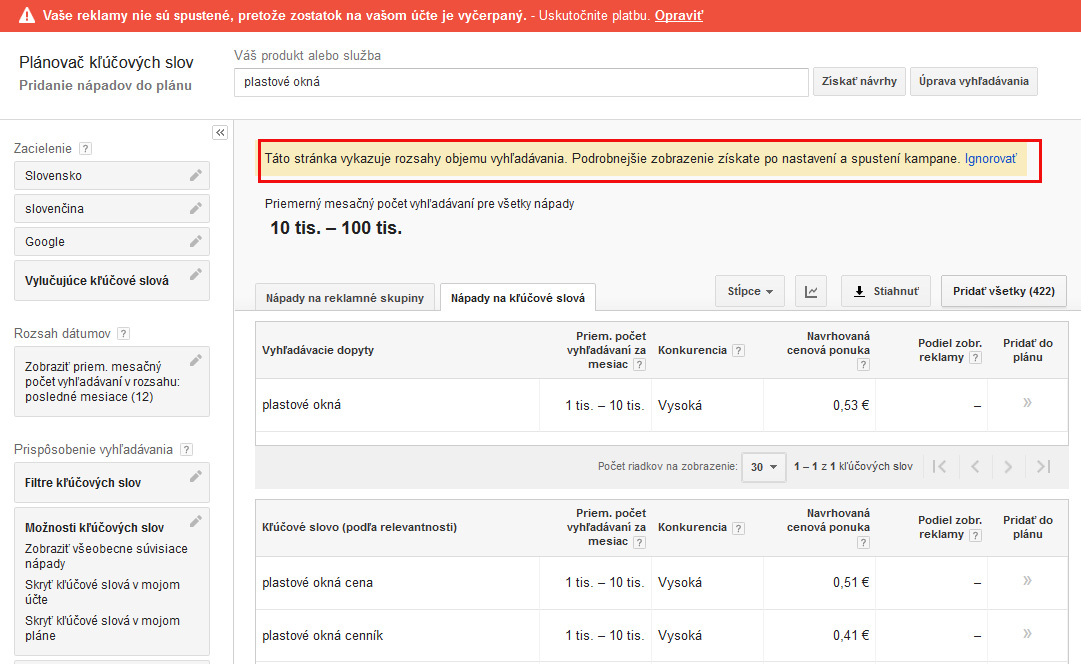
Task: Edit the date range pencil icon
Action: point(196,360)
